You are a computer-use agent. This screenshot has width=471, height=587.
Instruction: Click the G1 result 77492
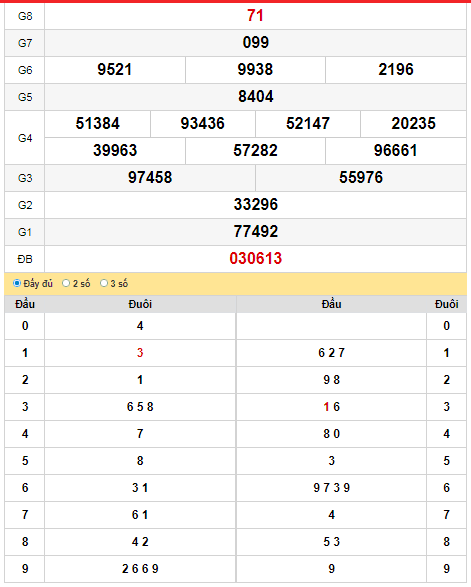[255, 232]
